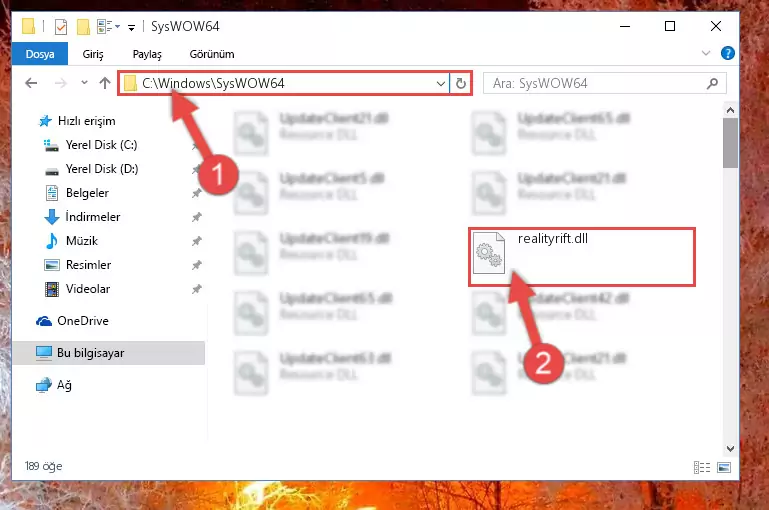This screenshot has width=769, height=510.
Task: Select Yerel Disk (C:) in sidebar
Action: click(x=102, y=145)
